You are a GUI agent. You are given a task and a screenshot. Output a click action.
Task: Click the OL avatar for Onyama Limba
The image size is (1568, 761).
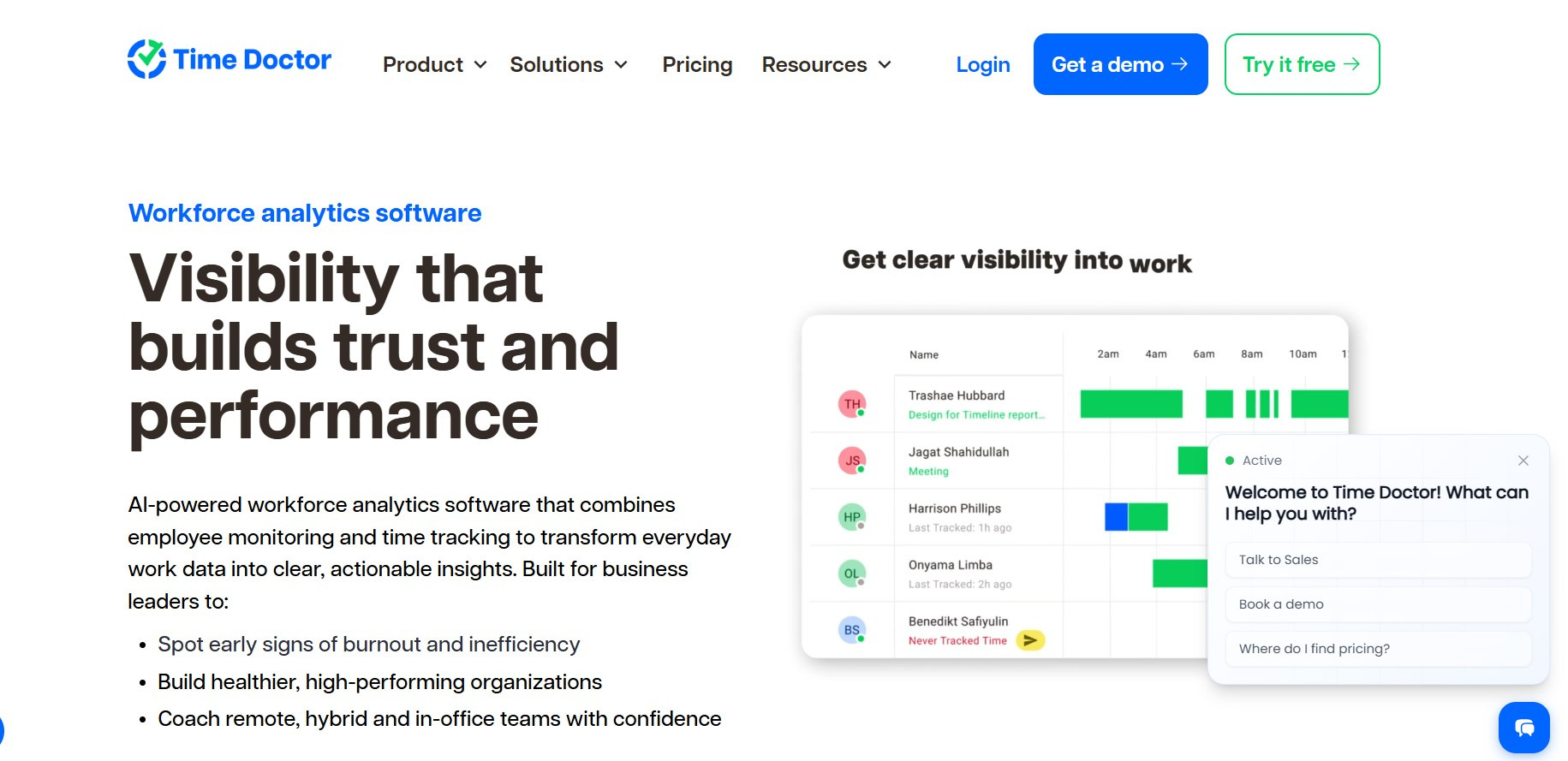coord(852,574)
